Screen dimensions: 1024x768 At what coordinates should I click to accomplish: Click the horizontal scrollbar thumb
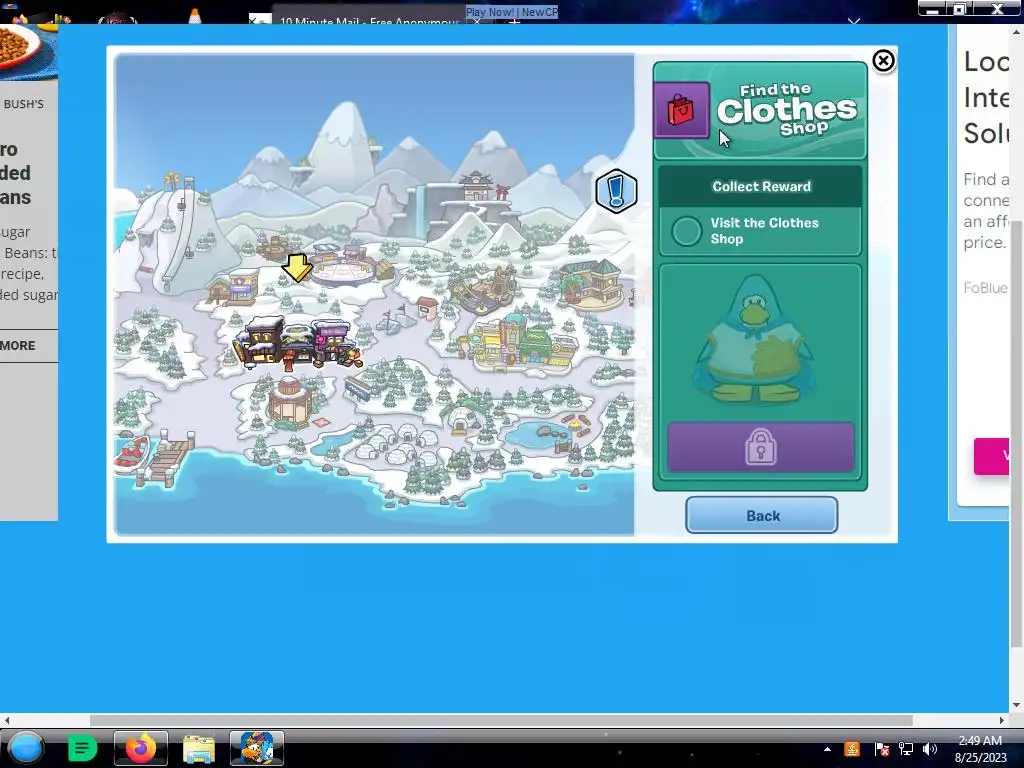501,720
